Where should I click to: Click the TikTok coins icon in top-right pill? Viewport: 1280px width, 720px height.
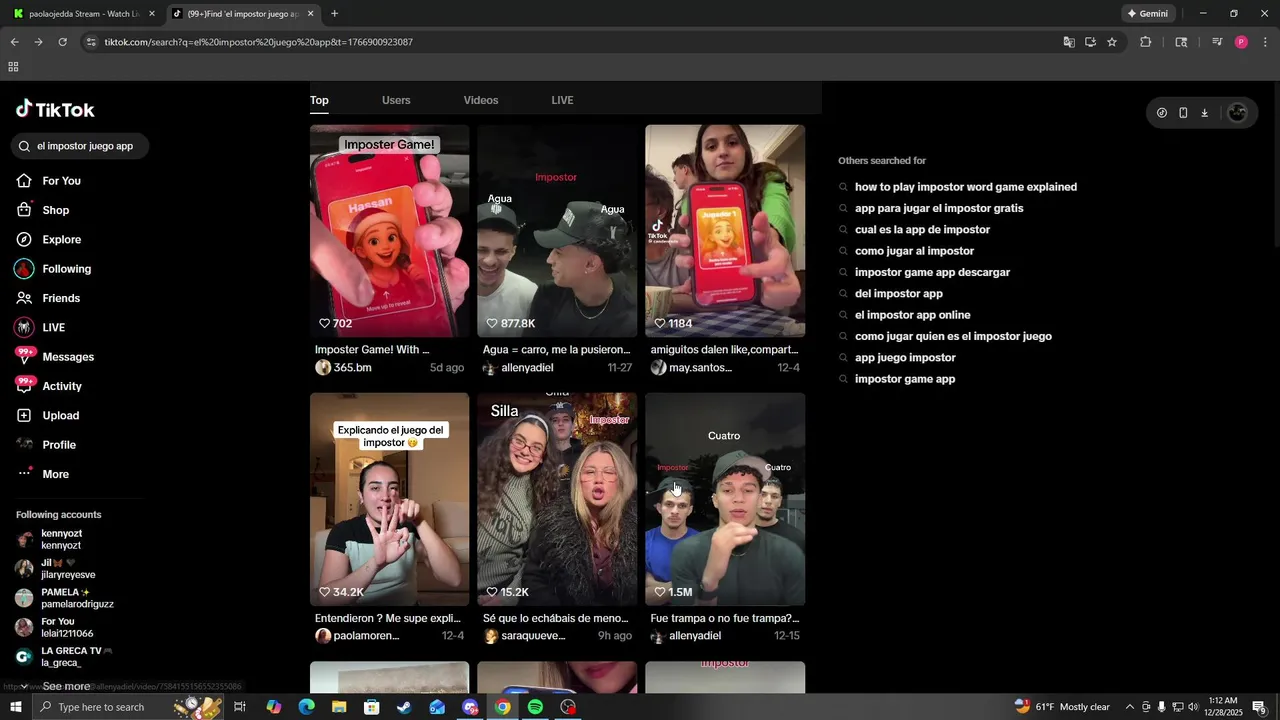(x=1161, y=113)
